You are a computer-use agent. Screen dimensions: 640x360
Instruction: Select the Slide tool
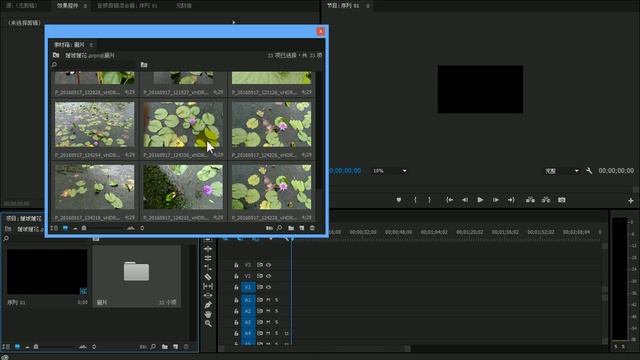click(208, 295)
